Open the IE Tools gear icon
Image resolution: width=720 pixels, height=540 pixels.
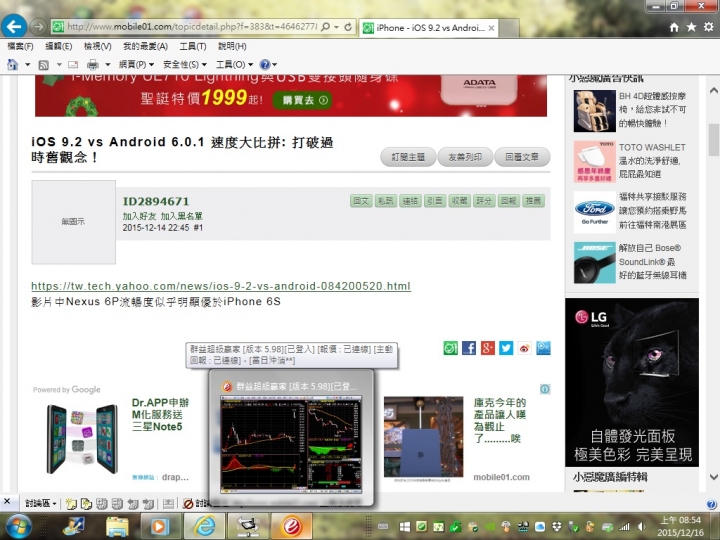click(709, 27)
